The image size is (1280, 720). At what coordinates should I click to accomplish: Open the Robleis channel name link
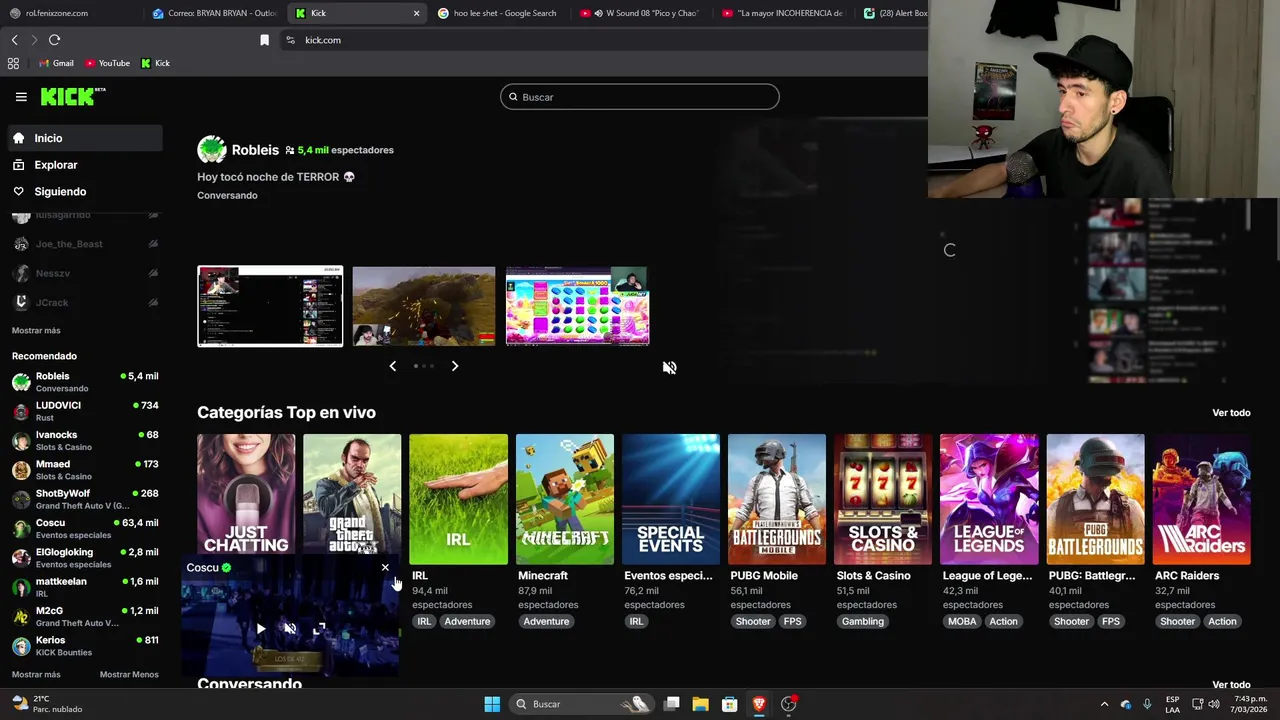tap(255, 150)
